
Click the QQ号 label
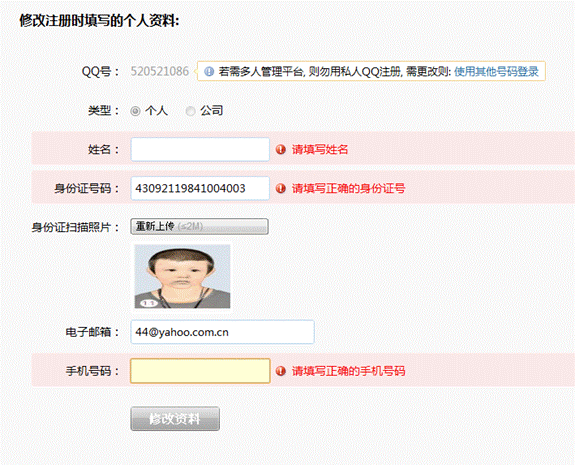100,72
